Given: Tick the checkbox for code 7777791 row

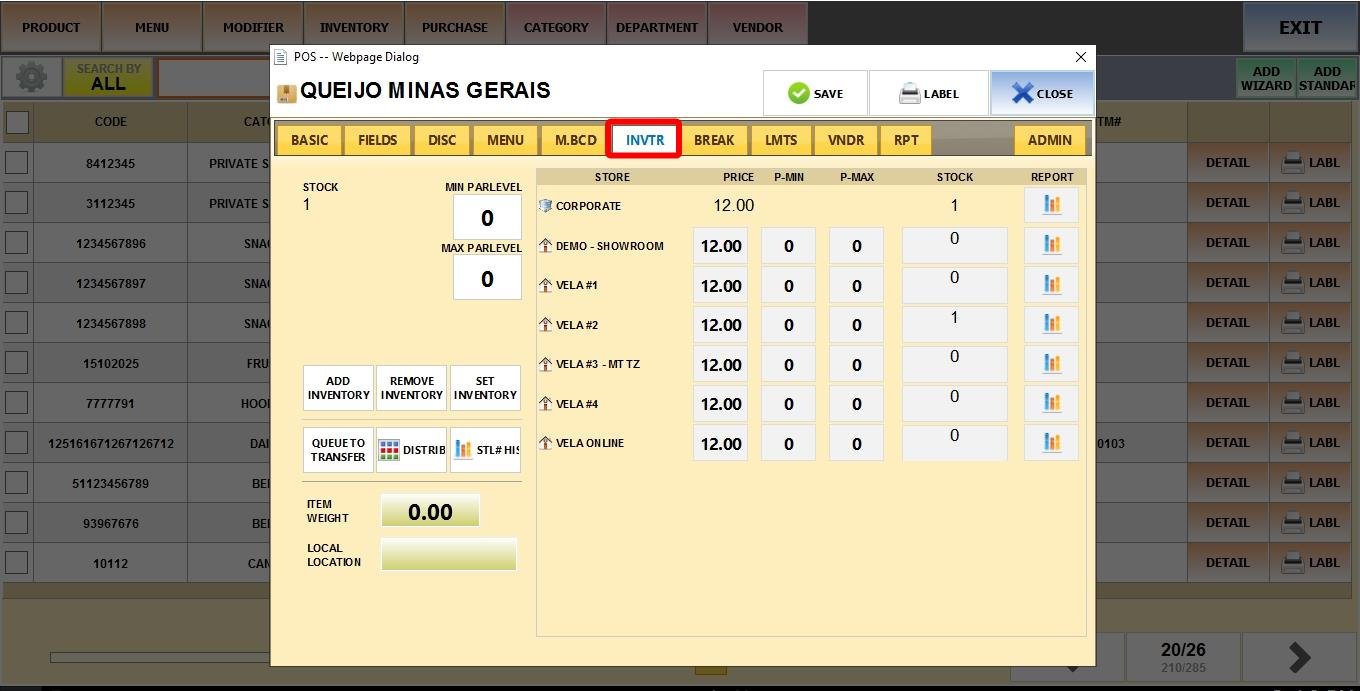Looking at the screenshot, I should point(17,403).
